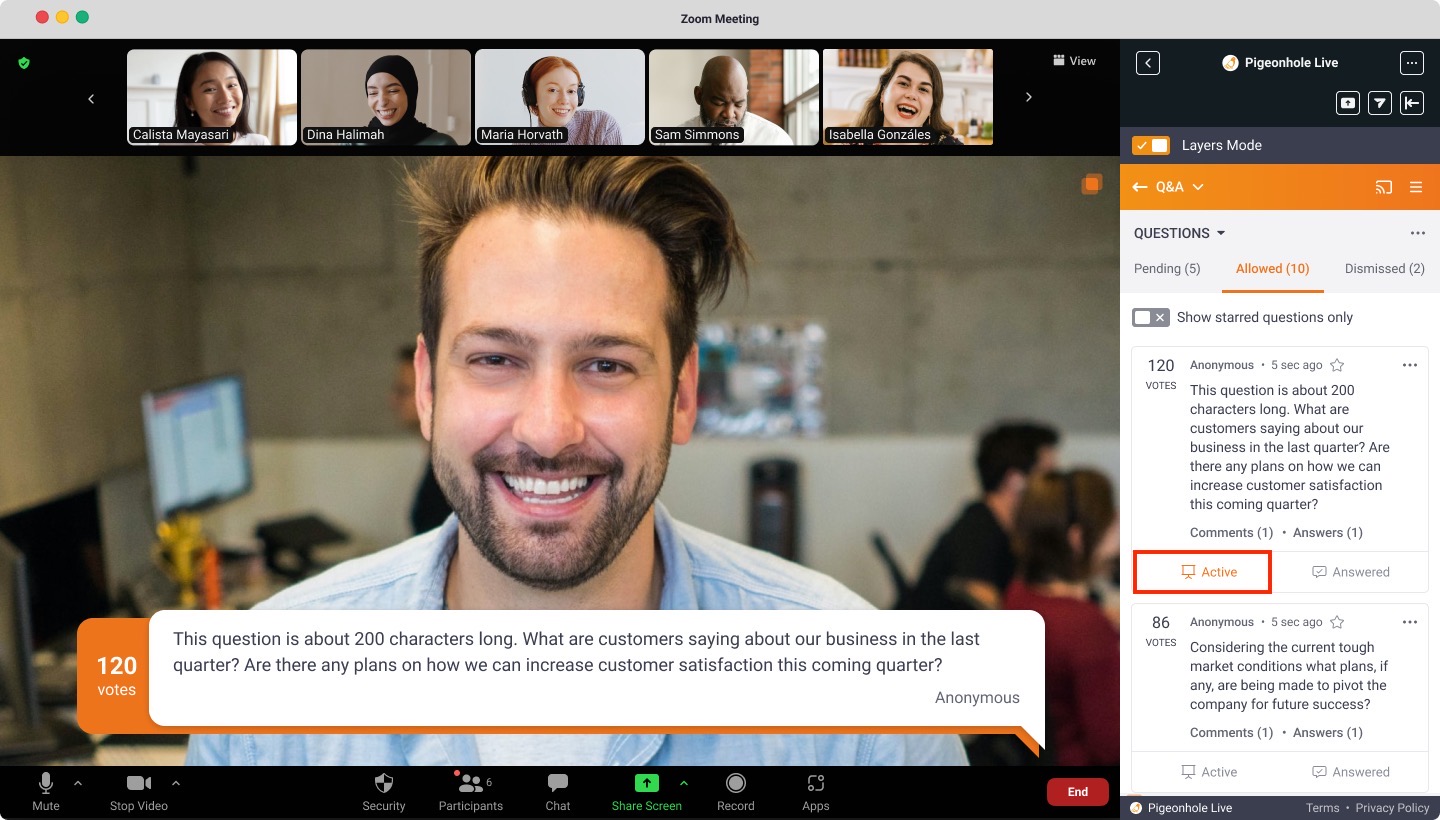Expand the QUESTIONS dropdown
Screen dimensions: 1440x820
[x=1220, y=233]
